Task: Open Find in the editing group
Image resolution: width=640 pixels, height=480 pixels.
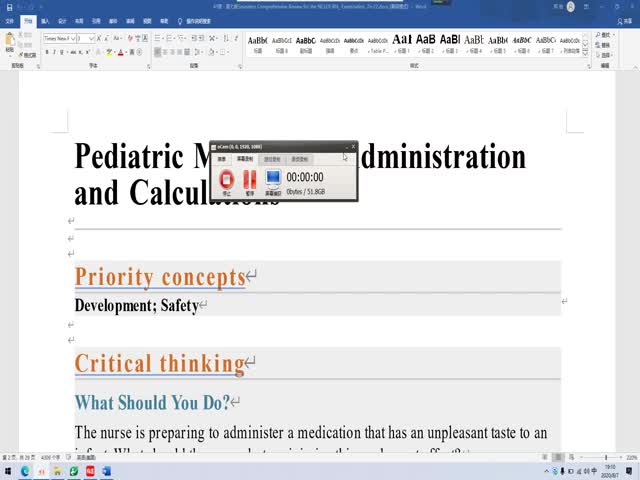Action: [606, 33]
